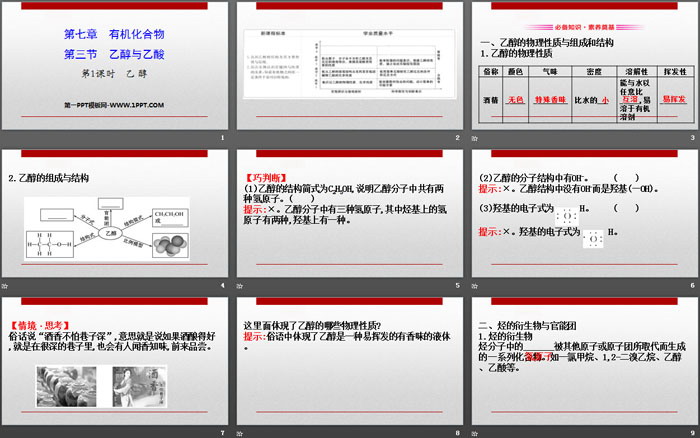Select slide 3 thumbnail about 乙醇的物理性质
This screenshot has height=438, width=700.
coord(585,66)
